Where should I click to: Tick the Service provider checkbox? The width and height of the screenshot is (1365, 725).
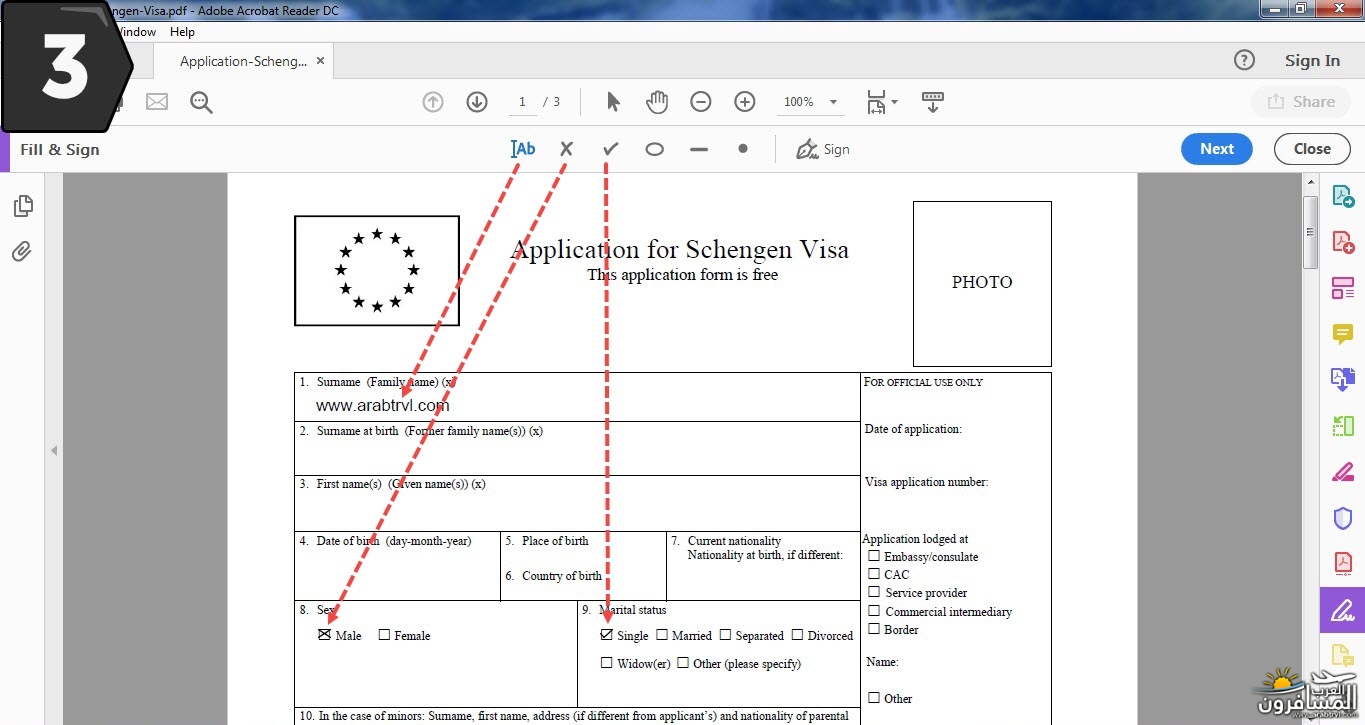[x=874, y=591]
